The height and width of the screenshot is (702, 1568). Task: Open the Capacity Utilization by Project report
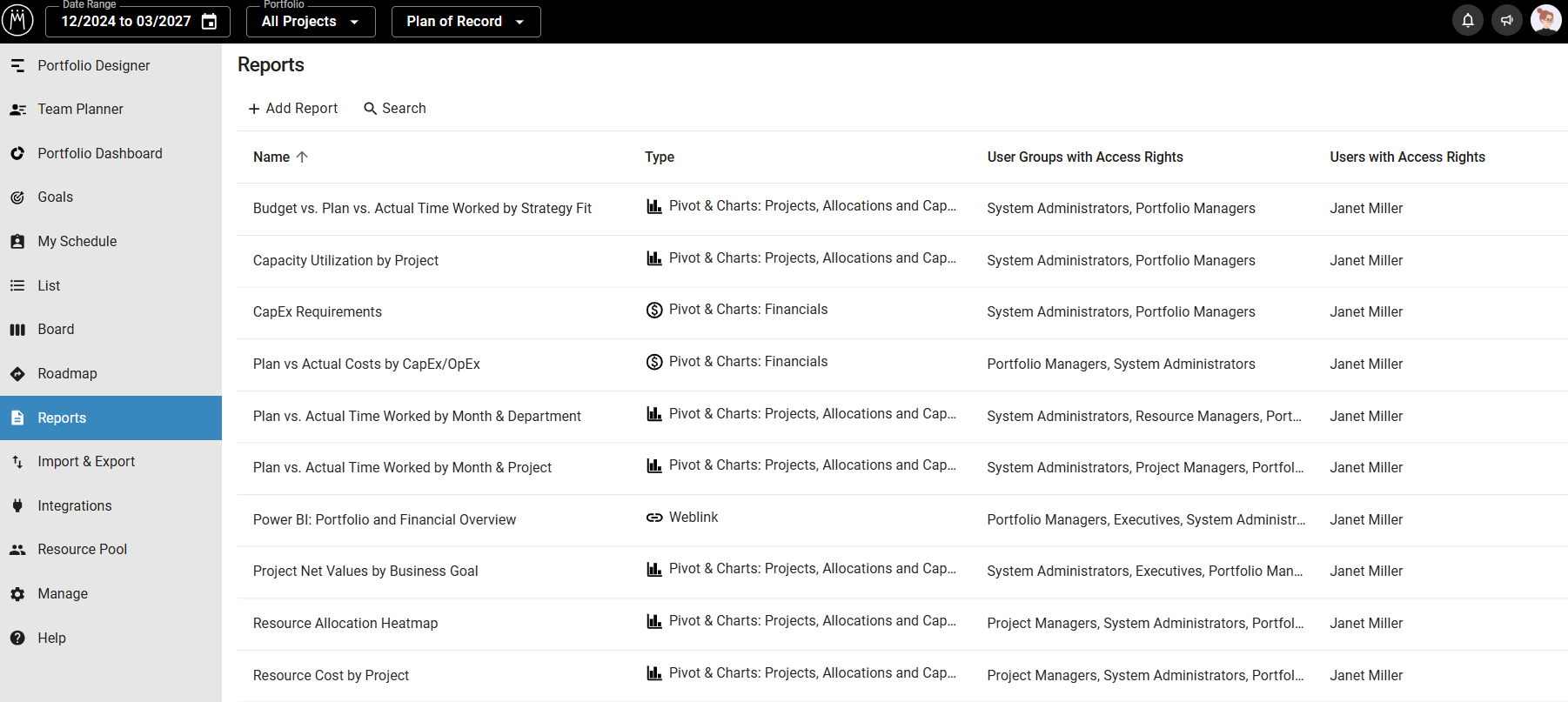click(345, 260)
